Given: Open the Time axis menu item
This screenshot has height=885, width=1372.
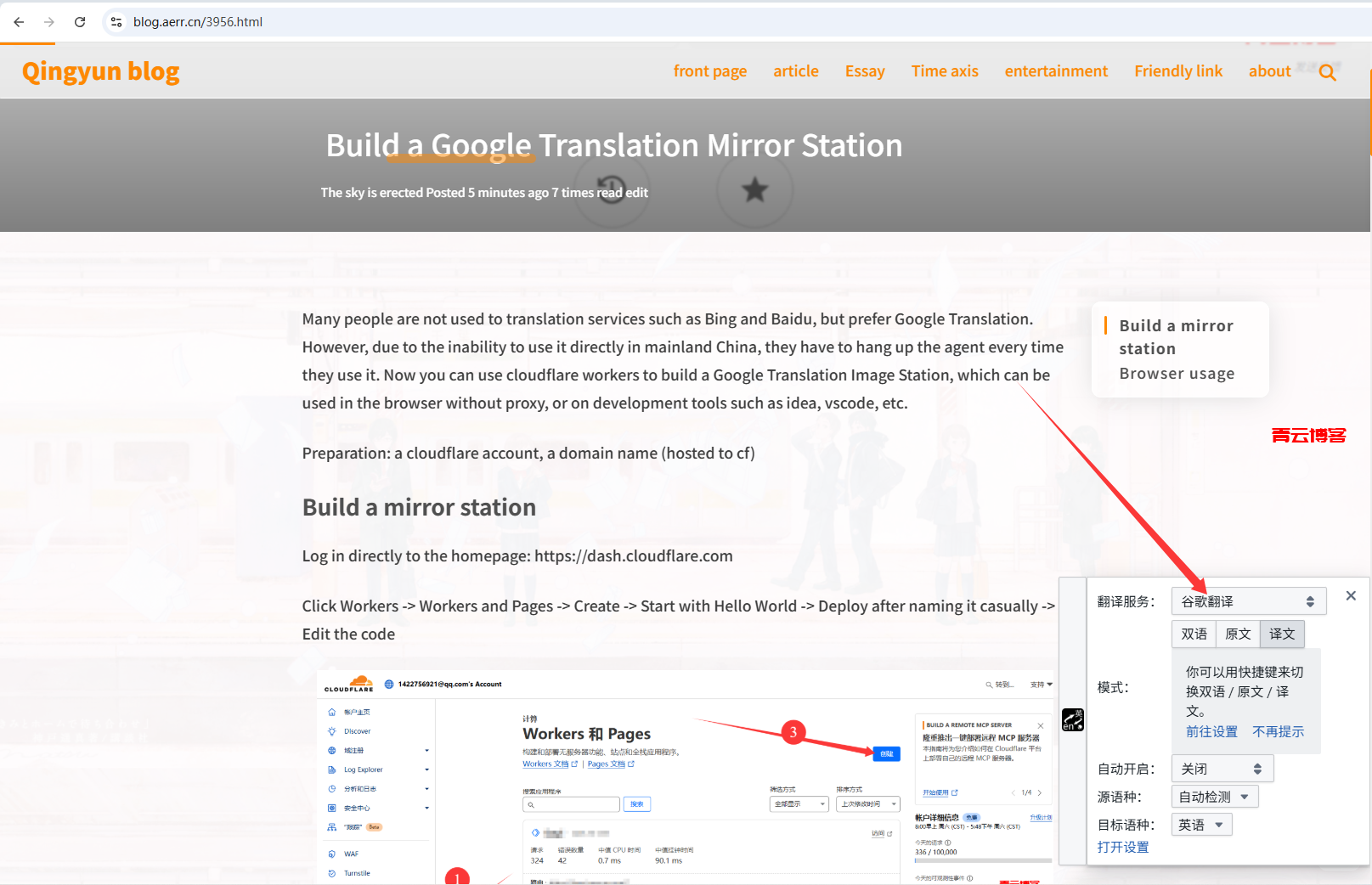Looking at the screenshot, I should [x=945, y=71].
